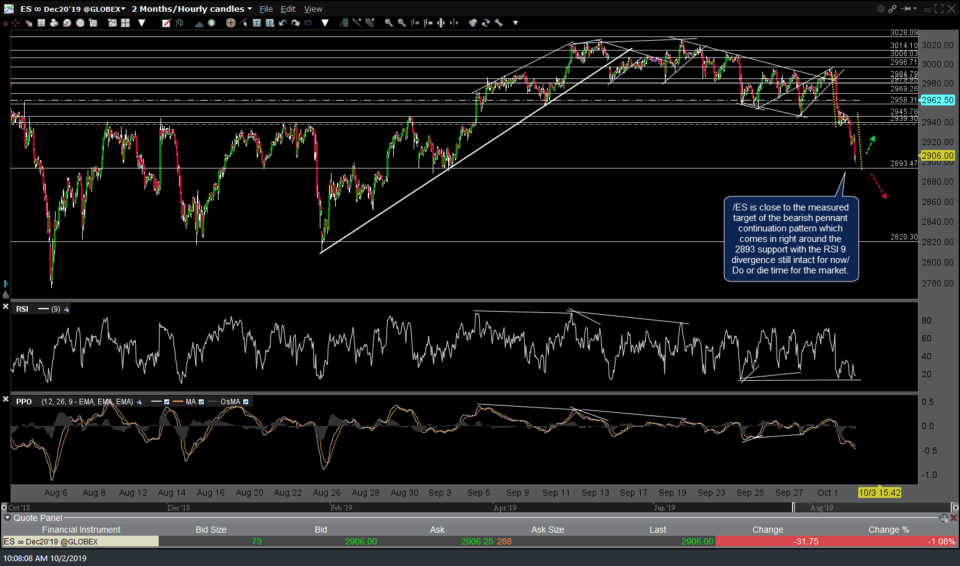Screen dimensions: 960x566
Task: Click the Financial Instrument column header
Action: click(81, 530)
